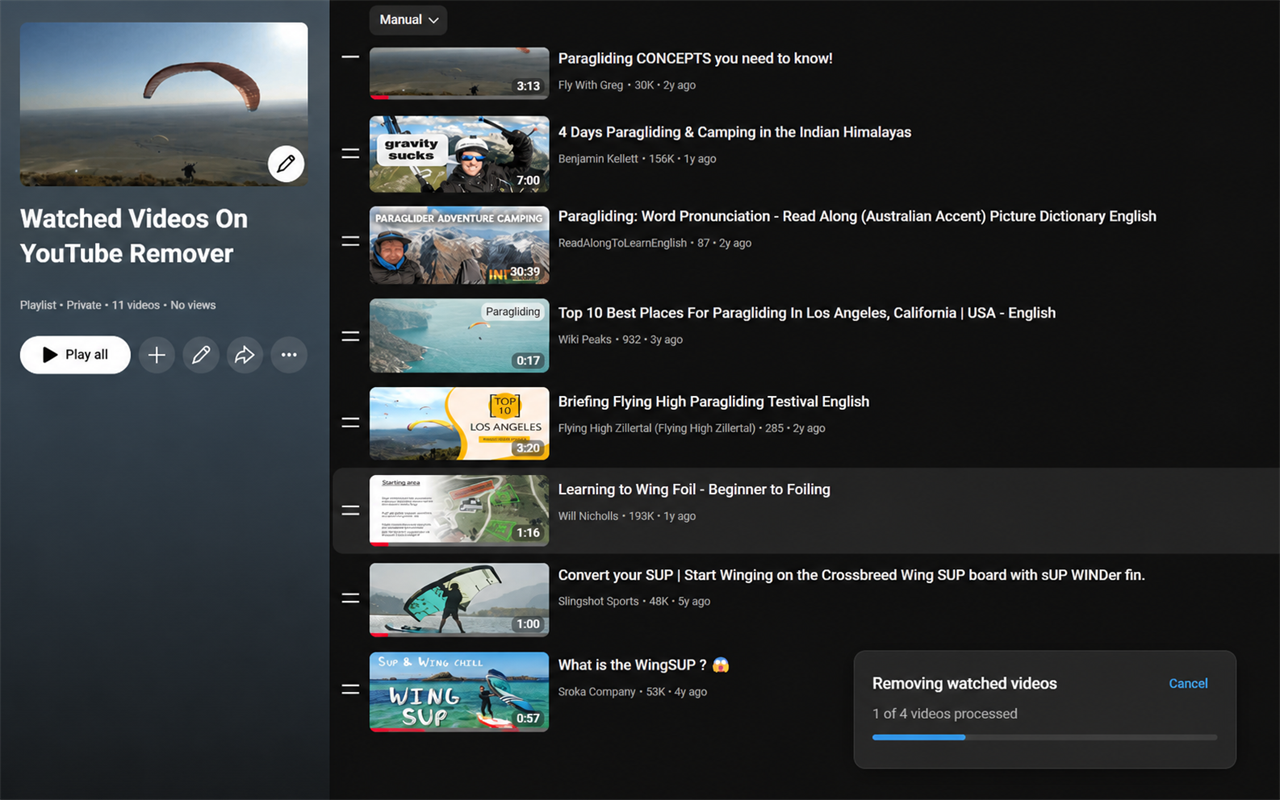Click the Paraglider Adventure Camping thumbnail
The height and width of the screenshot is (800, 1280).
click(459, 245)
